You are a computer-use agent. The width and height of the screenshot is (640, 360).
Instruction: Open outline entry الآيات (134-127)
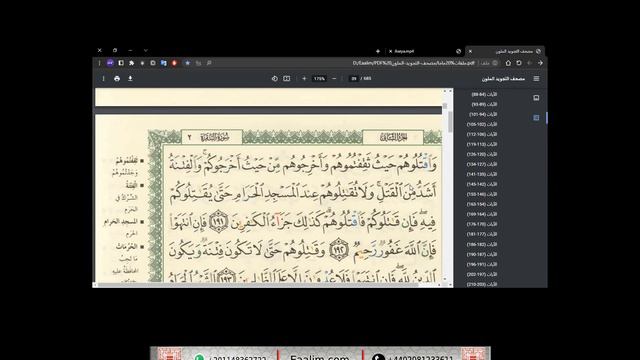point(482,164)
